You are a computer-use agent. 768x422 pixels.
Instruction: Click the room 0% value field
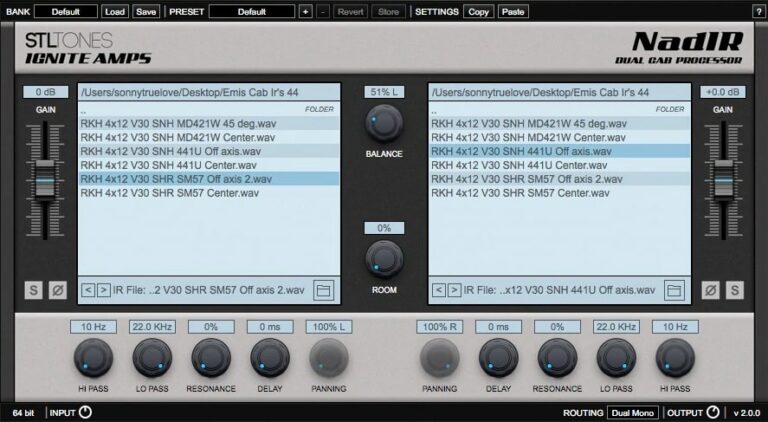point(384,228)
